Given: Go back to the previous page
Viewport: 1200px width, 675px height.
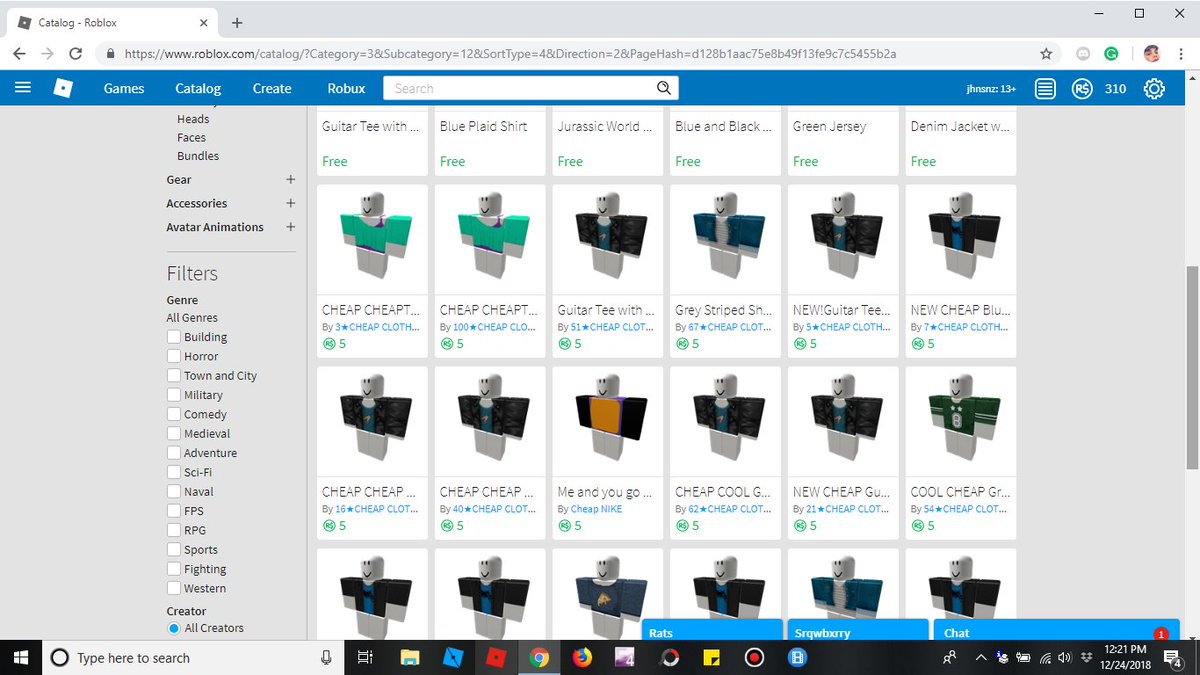Looking at the screenshot, I should pos(19,53).
